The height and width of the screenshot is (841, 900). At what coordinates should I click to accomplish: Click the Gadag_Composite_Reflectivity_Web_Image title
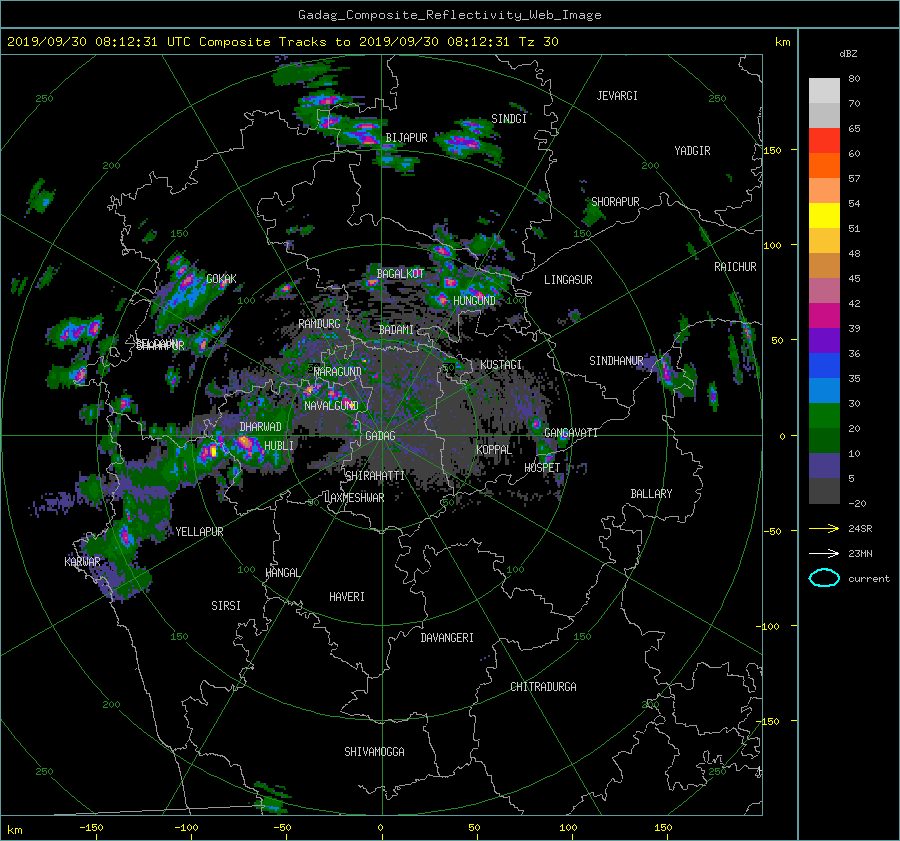(449, 15)
